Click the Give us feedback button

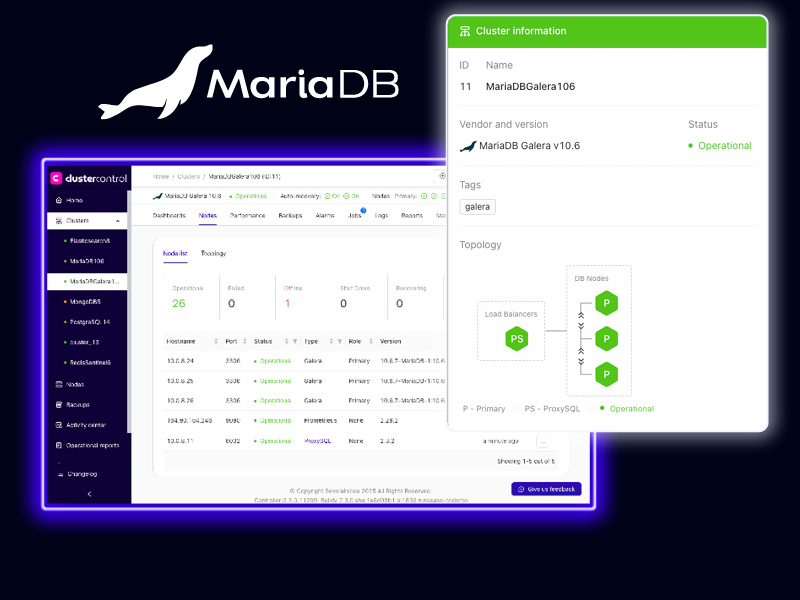coord(546,489)
